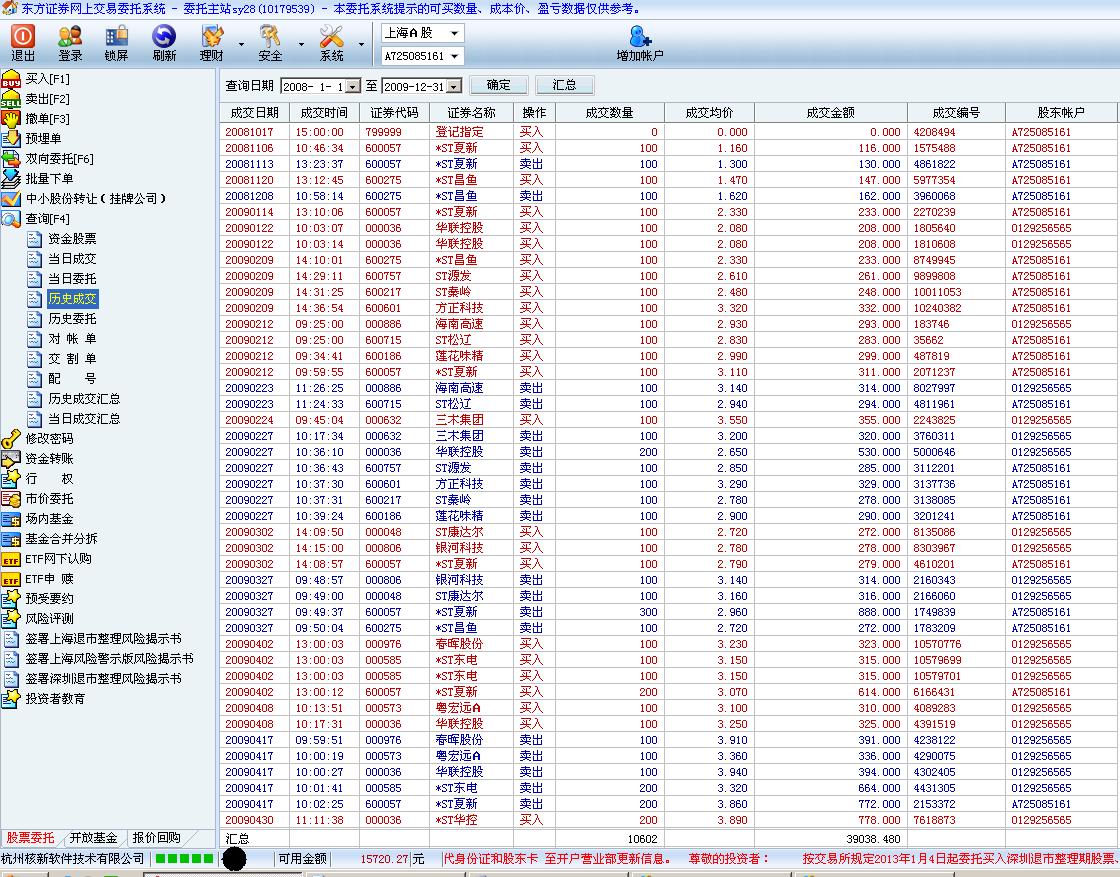Open the end date 2009-12-31 picker
The width and height of the screenshot is (1120, 877).
pos(454,86)
